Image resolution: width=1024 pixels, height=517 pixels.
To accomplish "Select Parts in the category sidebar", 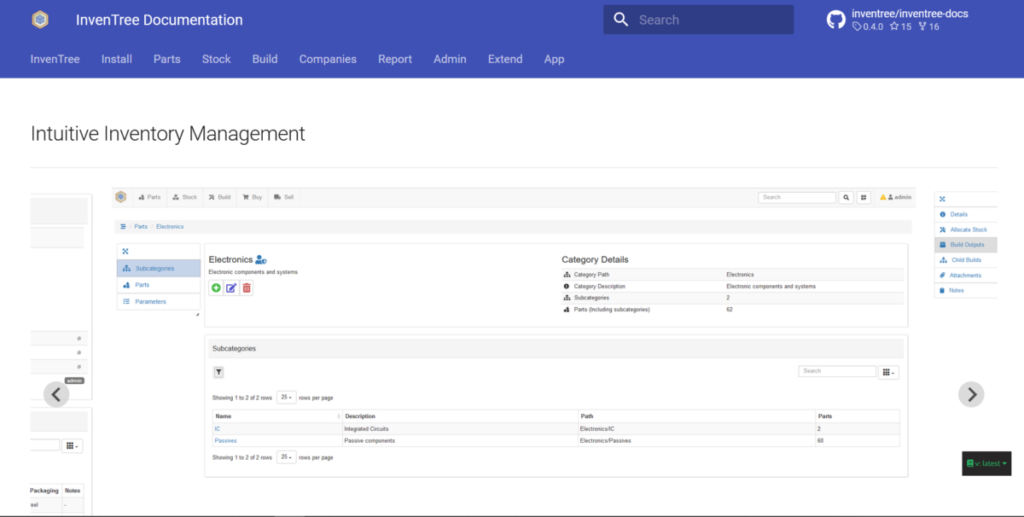I will pos(159,285).
